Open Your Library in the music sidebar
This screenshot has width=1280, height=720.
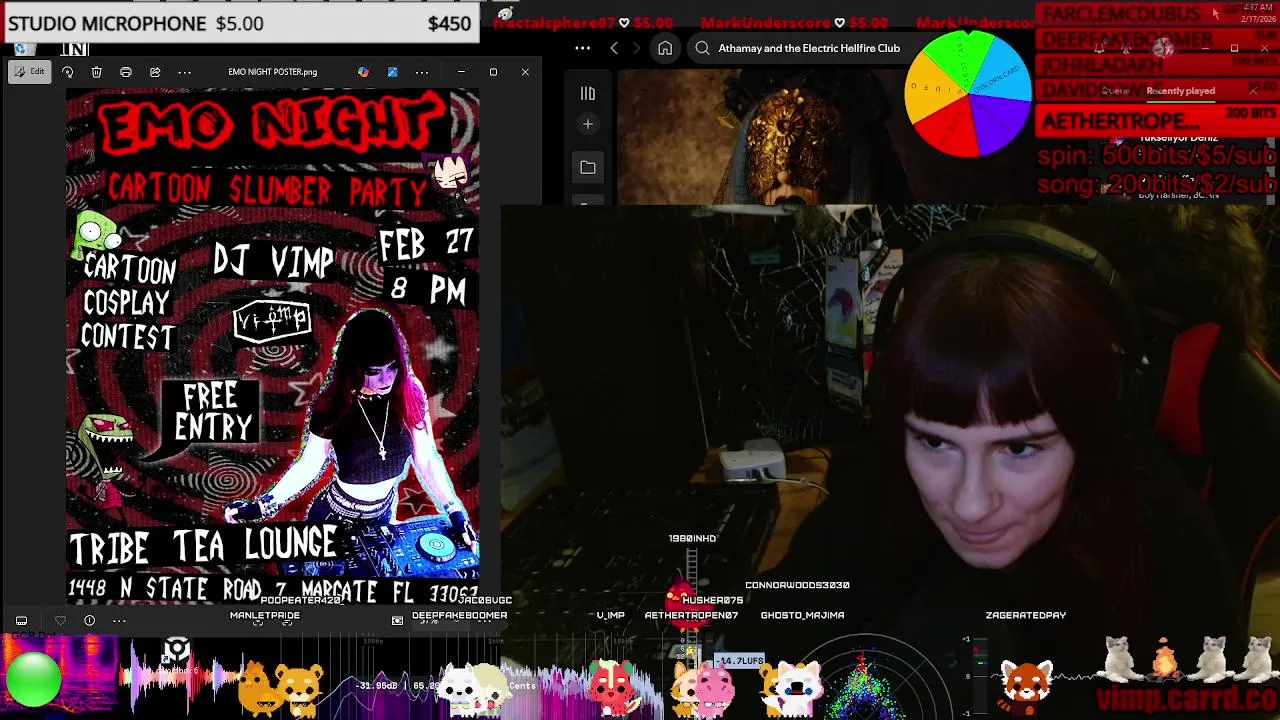[x=588, y=93]
